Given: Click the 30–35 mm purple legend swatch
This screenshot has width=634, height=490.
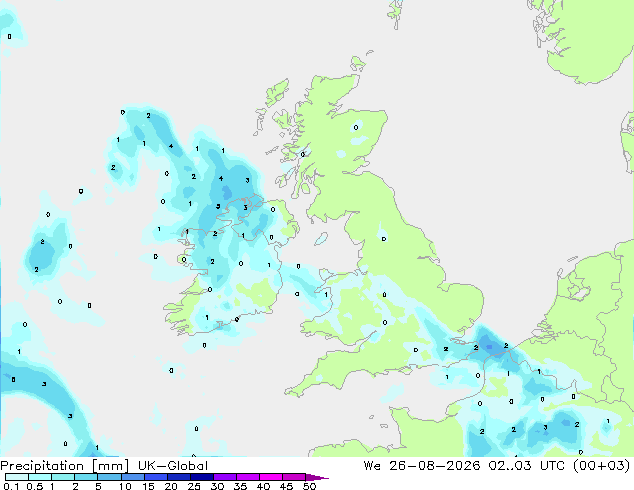Looking at the screenshot, I should point(224,477).
